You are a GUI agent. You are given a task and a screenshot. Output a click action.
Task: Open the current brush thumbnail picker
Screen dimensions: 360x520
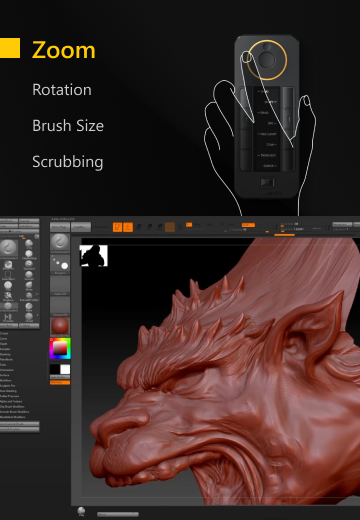[60, 243]
